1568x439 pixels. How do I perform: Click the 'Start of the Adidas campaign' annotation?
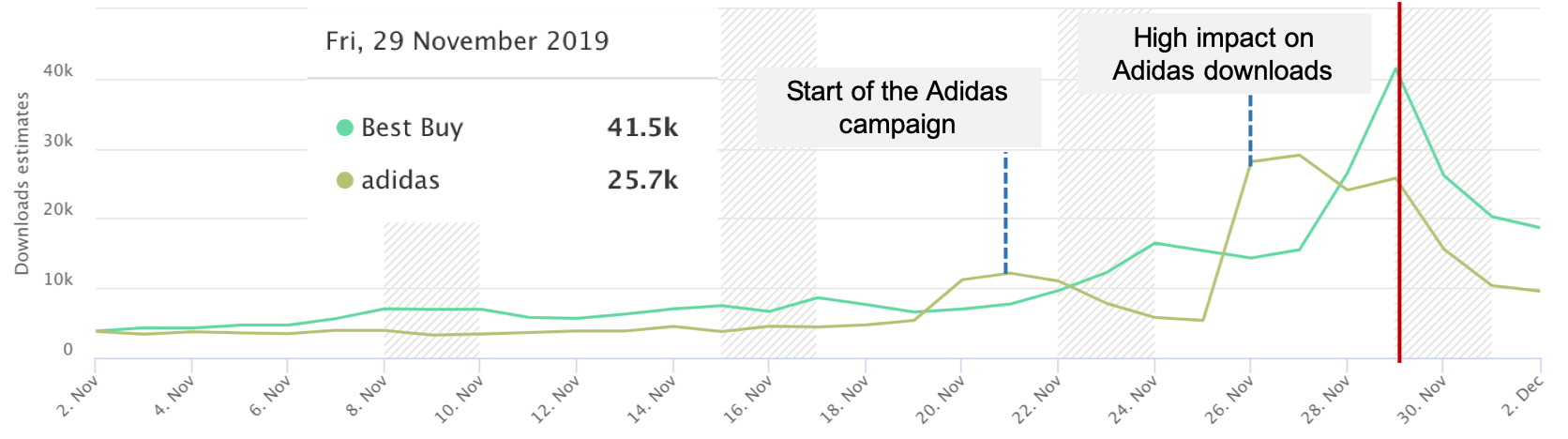click(897, 107)
